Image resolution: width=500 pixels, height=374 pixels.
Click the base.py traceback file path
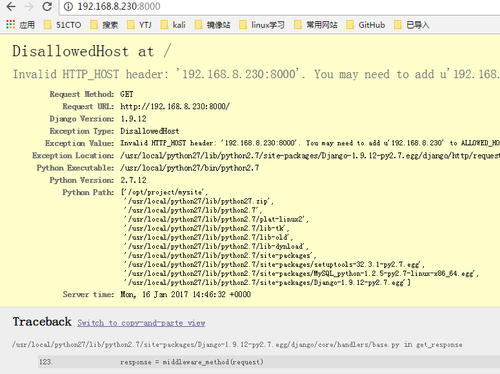(206, 344)
